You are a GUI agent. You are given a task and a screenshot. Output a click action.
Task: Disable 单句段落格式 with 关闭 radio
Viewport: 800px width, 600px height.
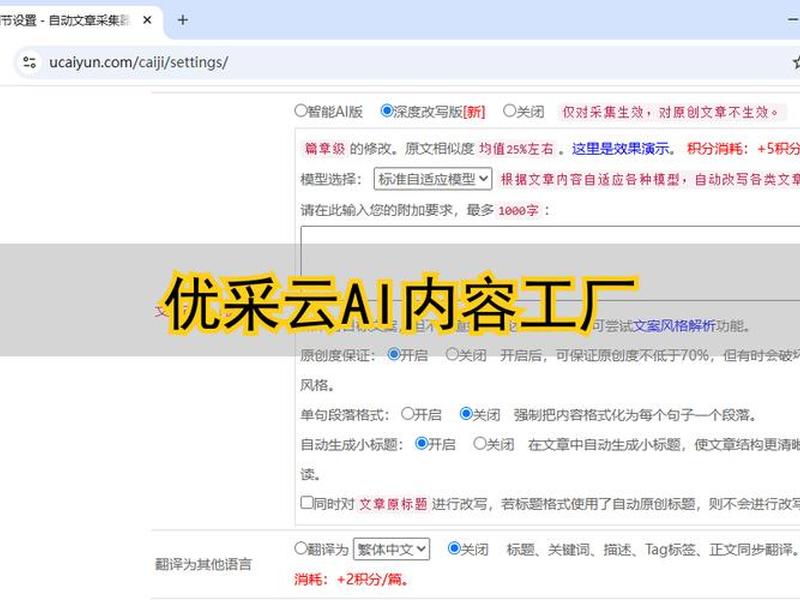(466, 413)
